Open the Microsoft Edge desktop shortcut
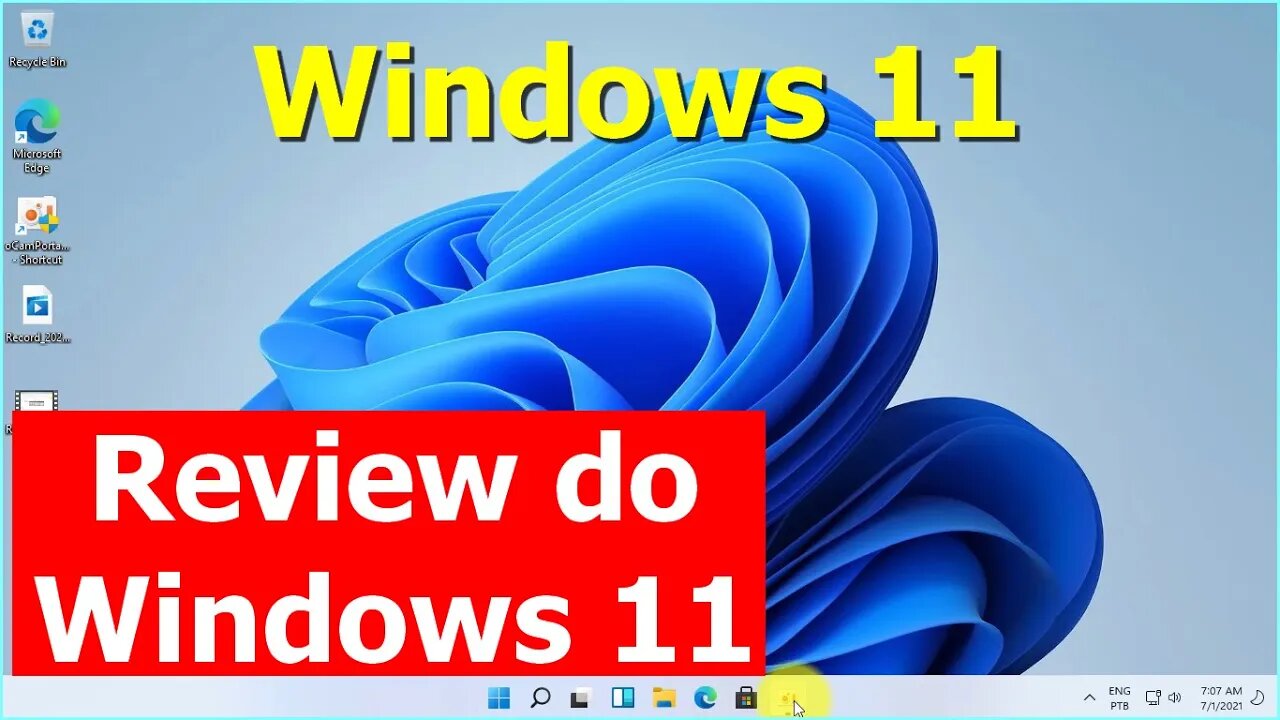 [x=37, y=137]
